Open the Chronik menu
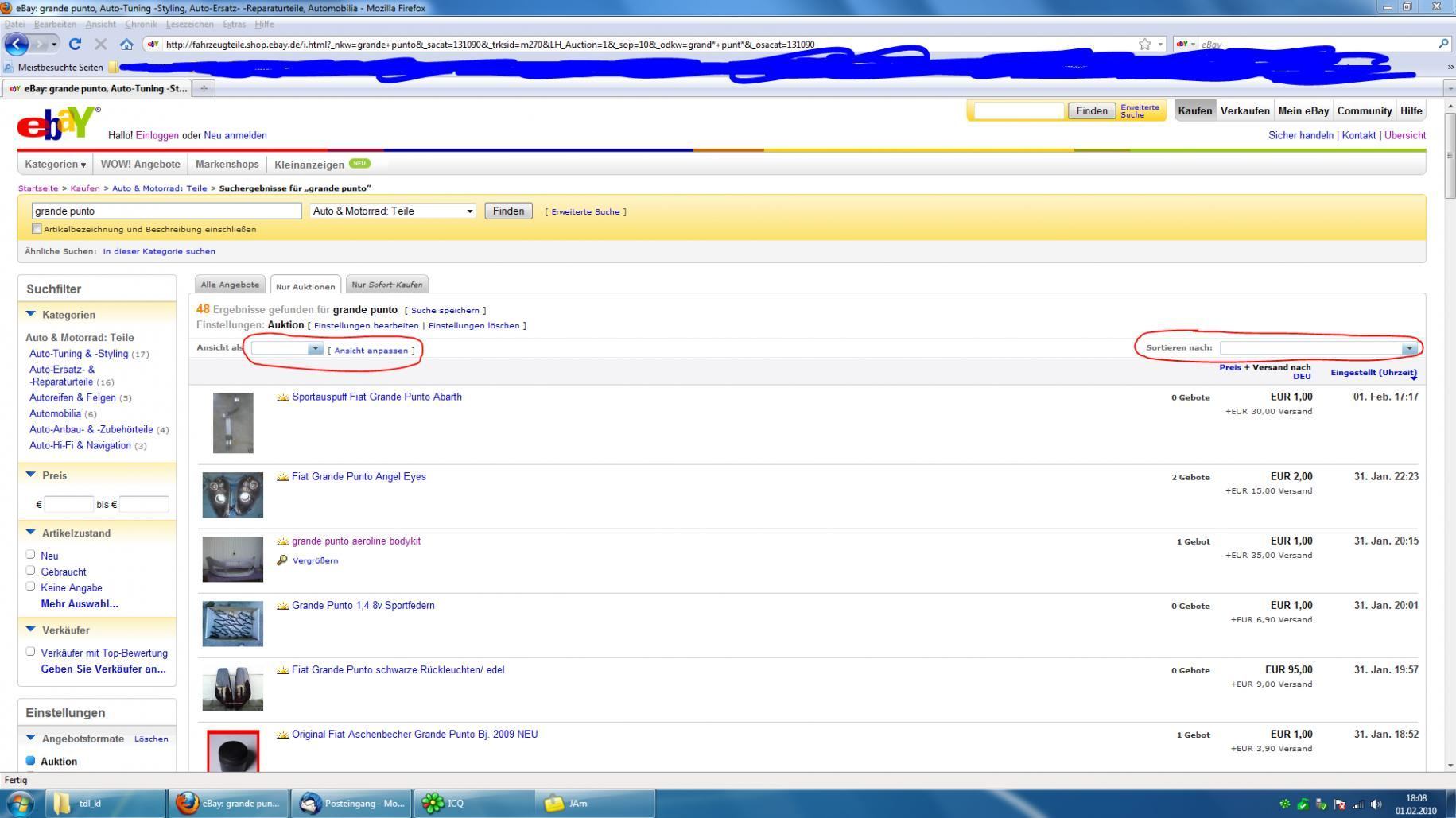 pyautogui.click(x=141, y=24)
